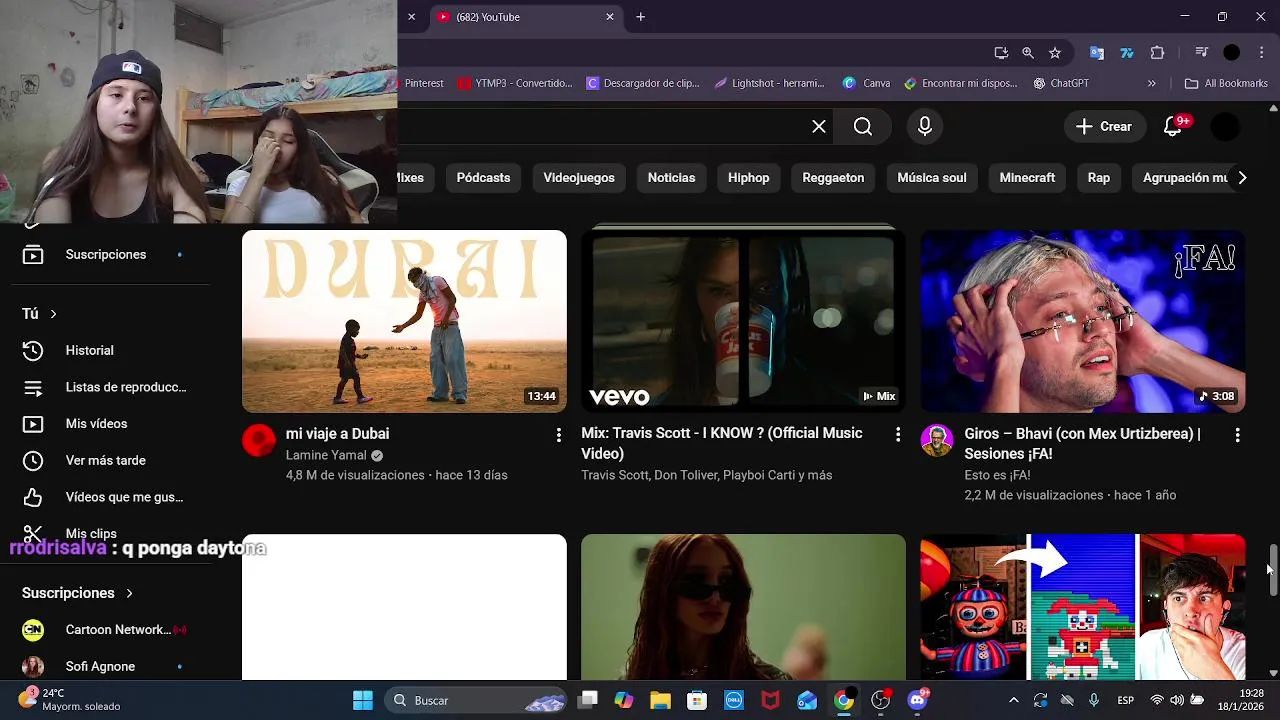Select the Hiphop filter chip
1280x720 pixels.
(x=748, y=178)
